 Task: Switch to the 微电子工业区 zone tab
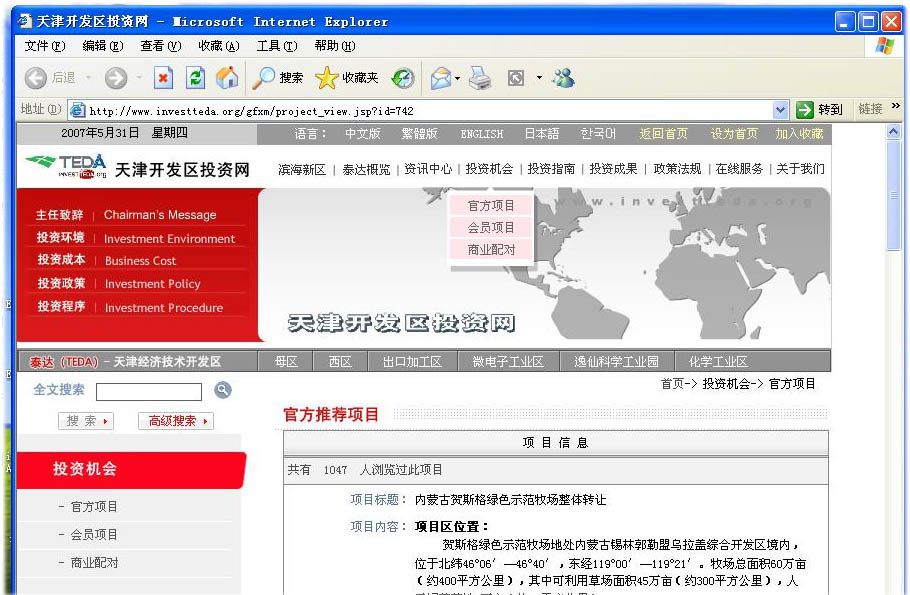tap(508, 362)
